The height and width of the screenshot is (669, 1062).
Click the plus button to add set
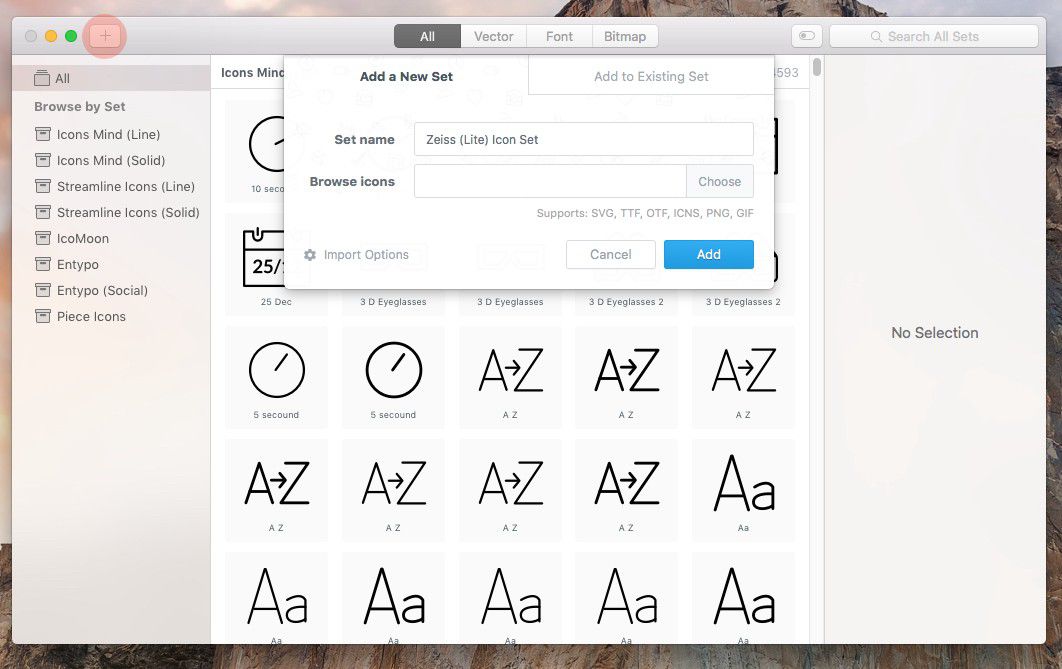tap(106, 37)
